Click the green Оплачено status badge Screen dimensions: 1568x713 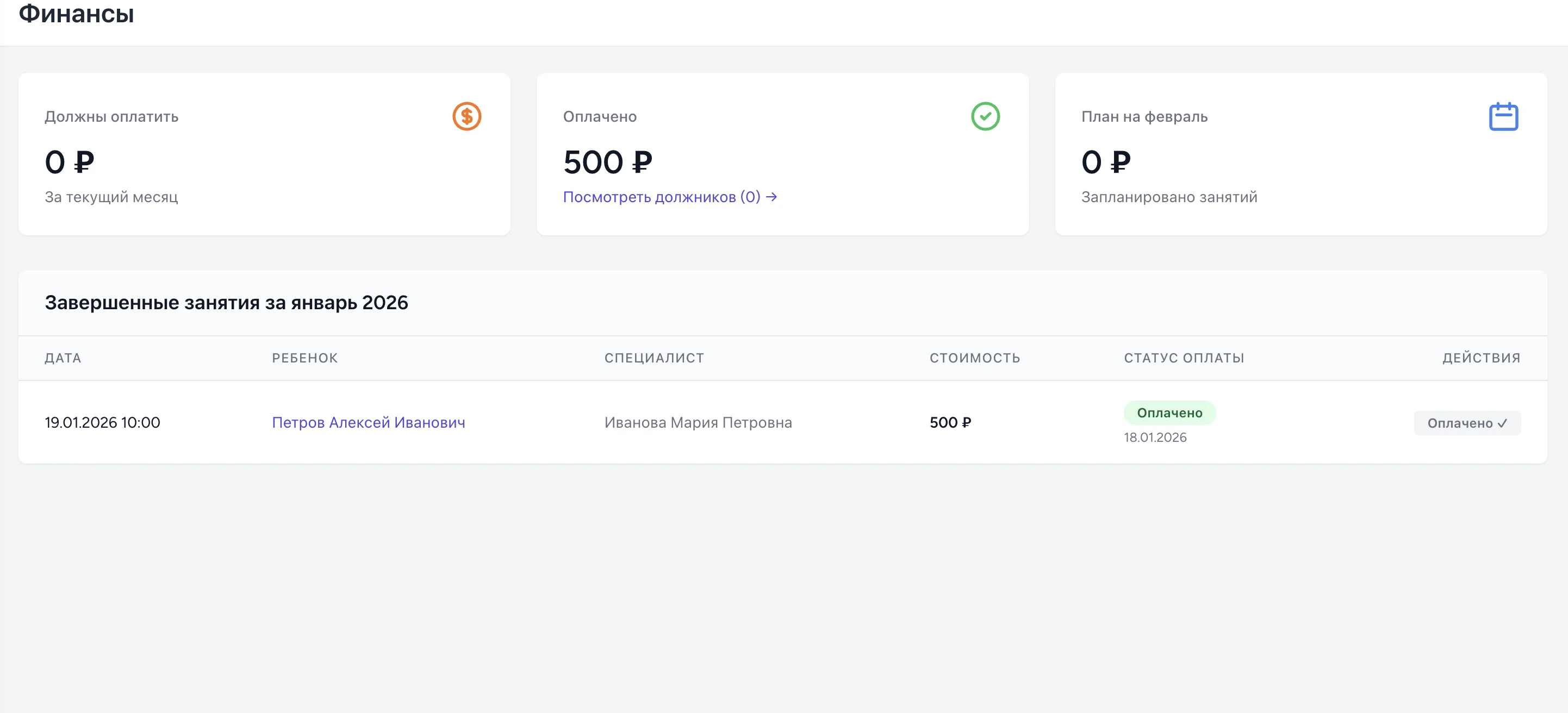pos(1169,412)
